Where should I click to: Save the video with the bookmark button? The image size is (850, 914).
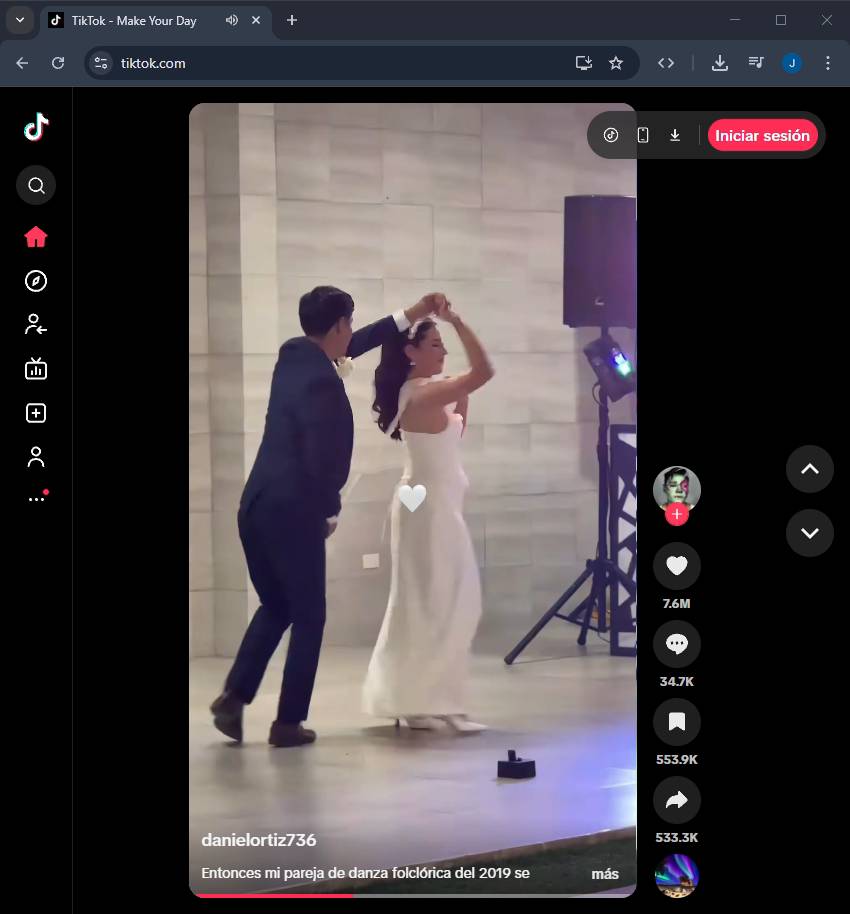tap(676, 722)
